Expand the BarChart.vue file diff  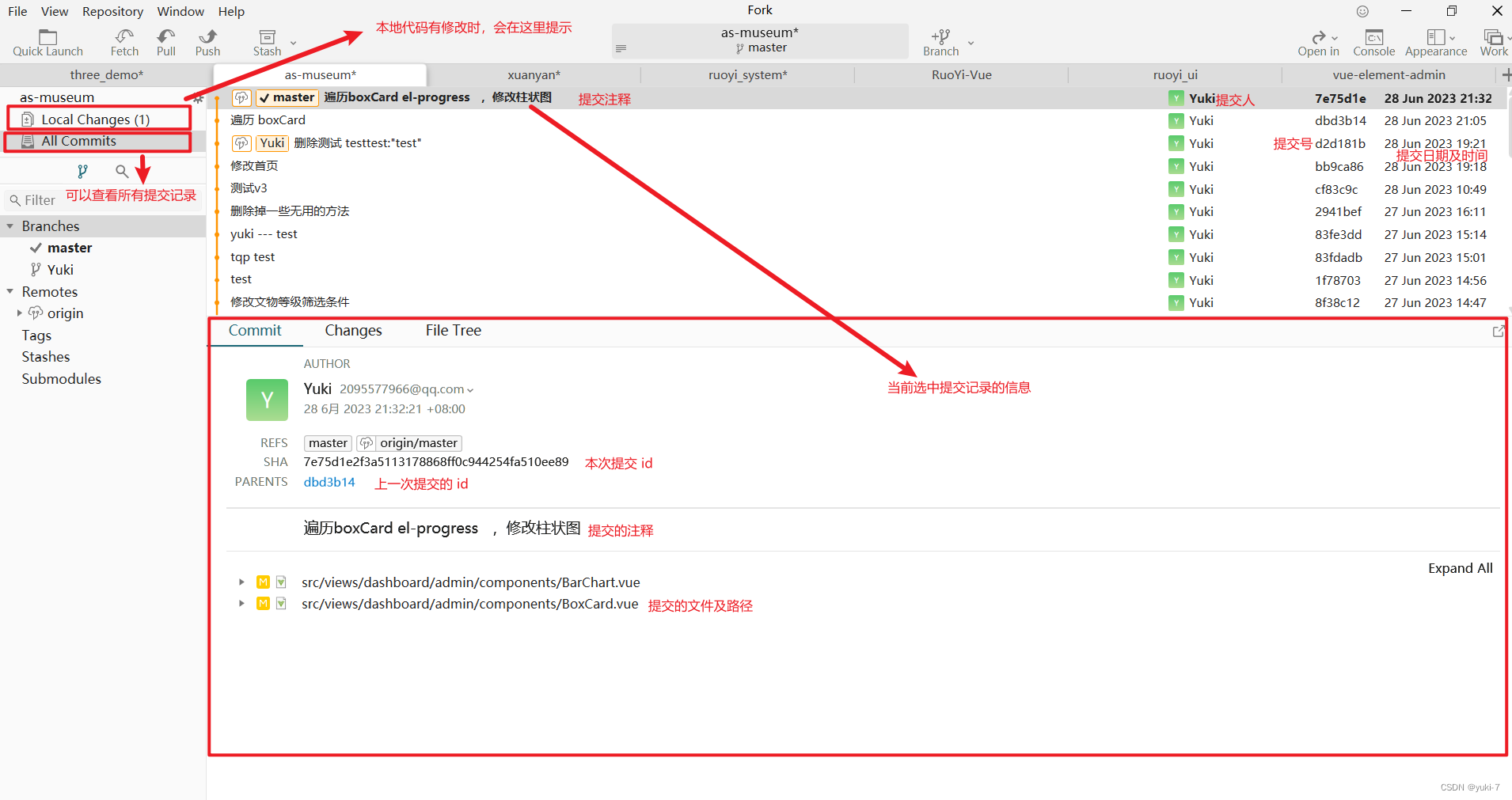(x=241, y=582)
